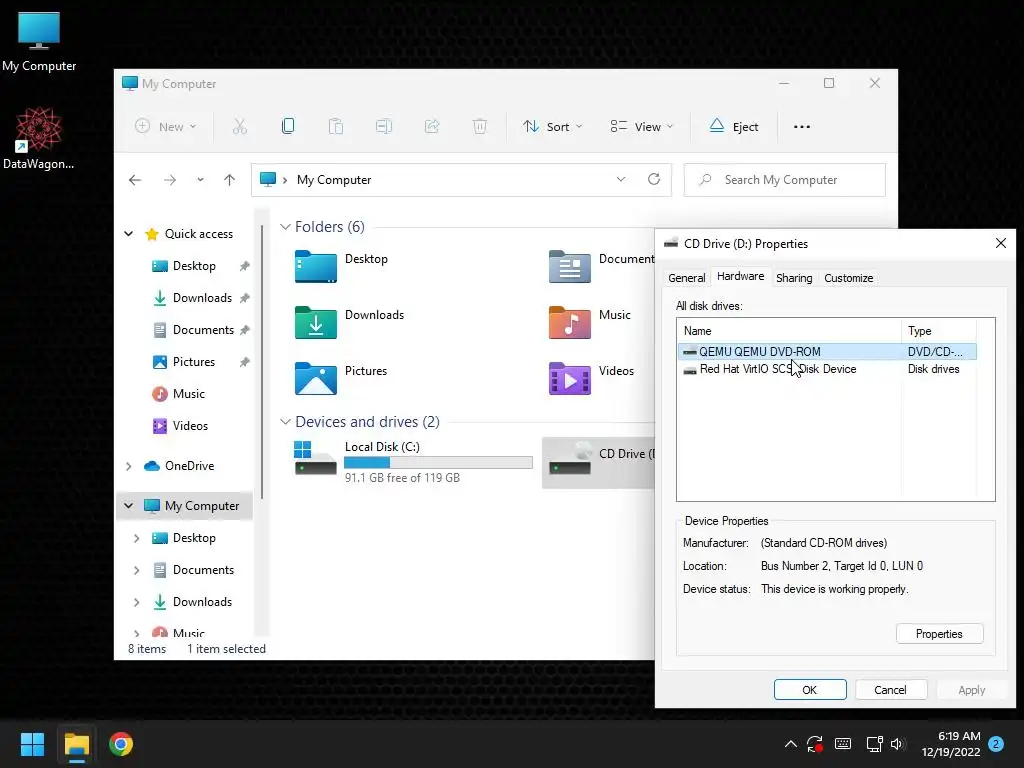Screen dimensions: 1024x768
Task: Select Videos under Quick access
Action: click(189, 426)
